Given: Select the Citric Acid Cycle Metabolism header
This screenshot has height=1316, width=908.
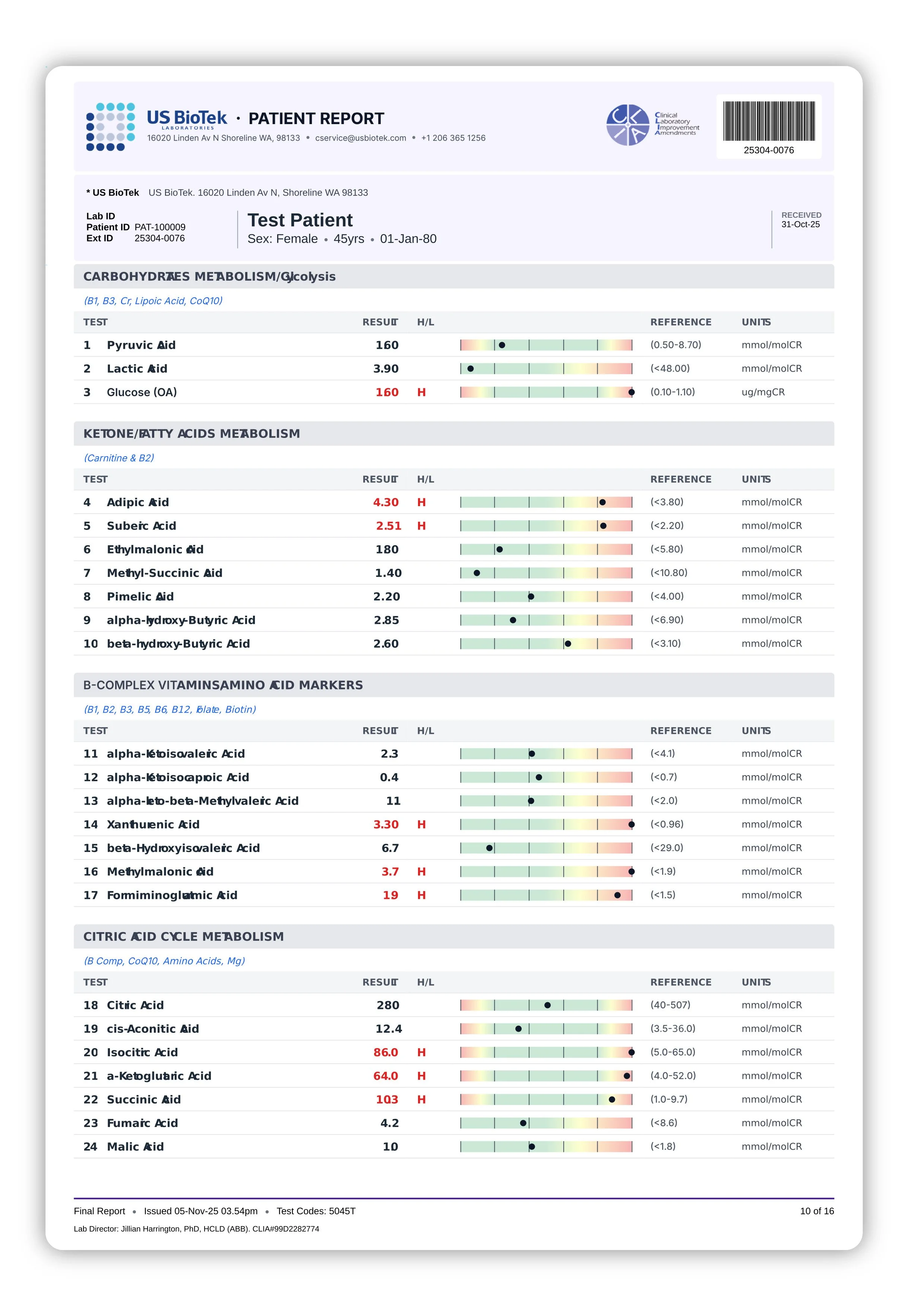Looking at the screenshot, I should [x=183, y=937].
